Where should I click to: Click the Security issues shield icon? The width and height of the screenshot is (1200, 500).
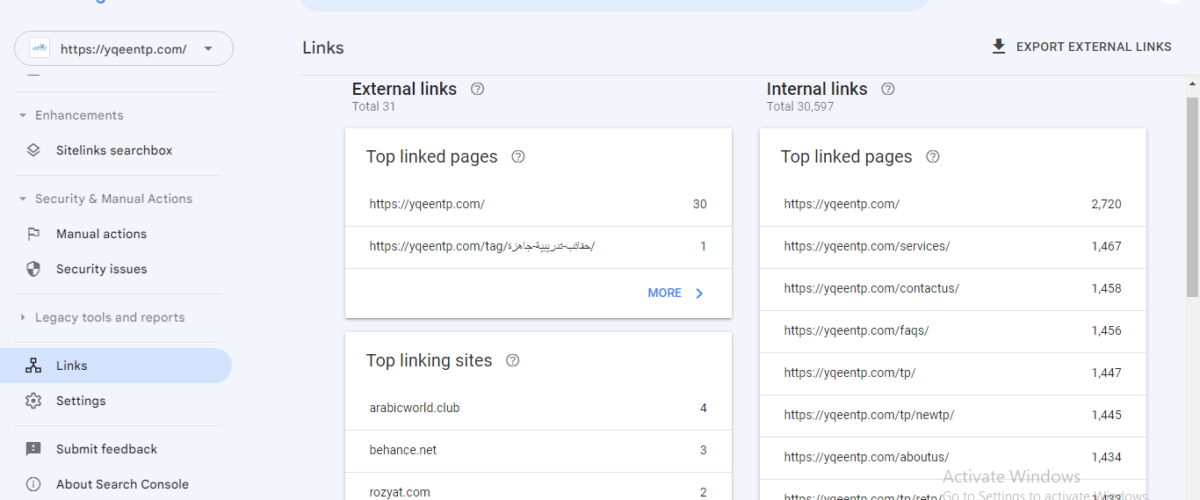pos(33,269)
